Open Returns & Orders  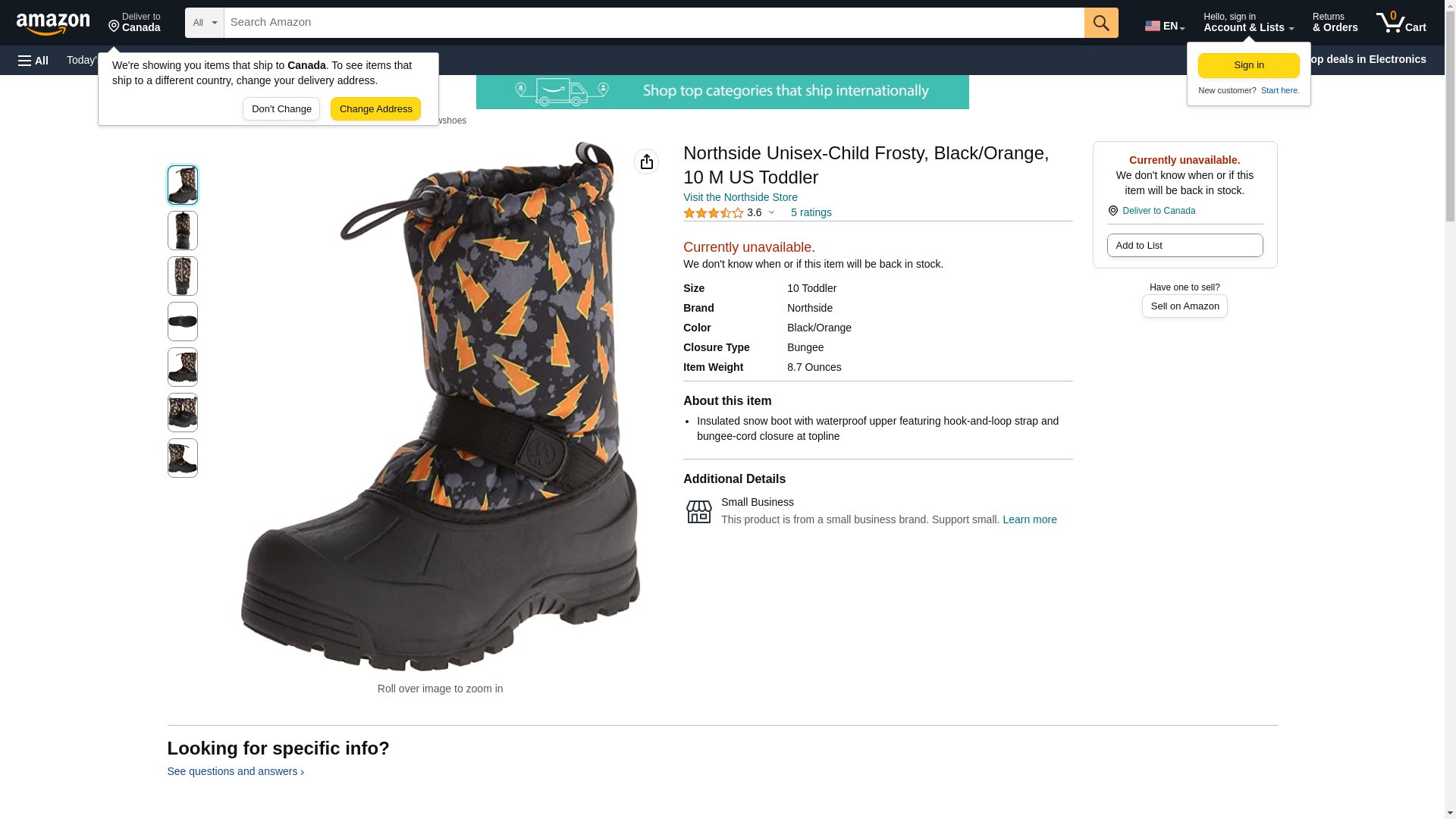click(x=1335, y=23)
